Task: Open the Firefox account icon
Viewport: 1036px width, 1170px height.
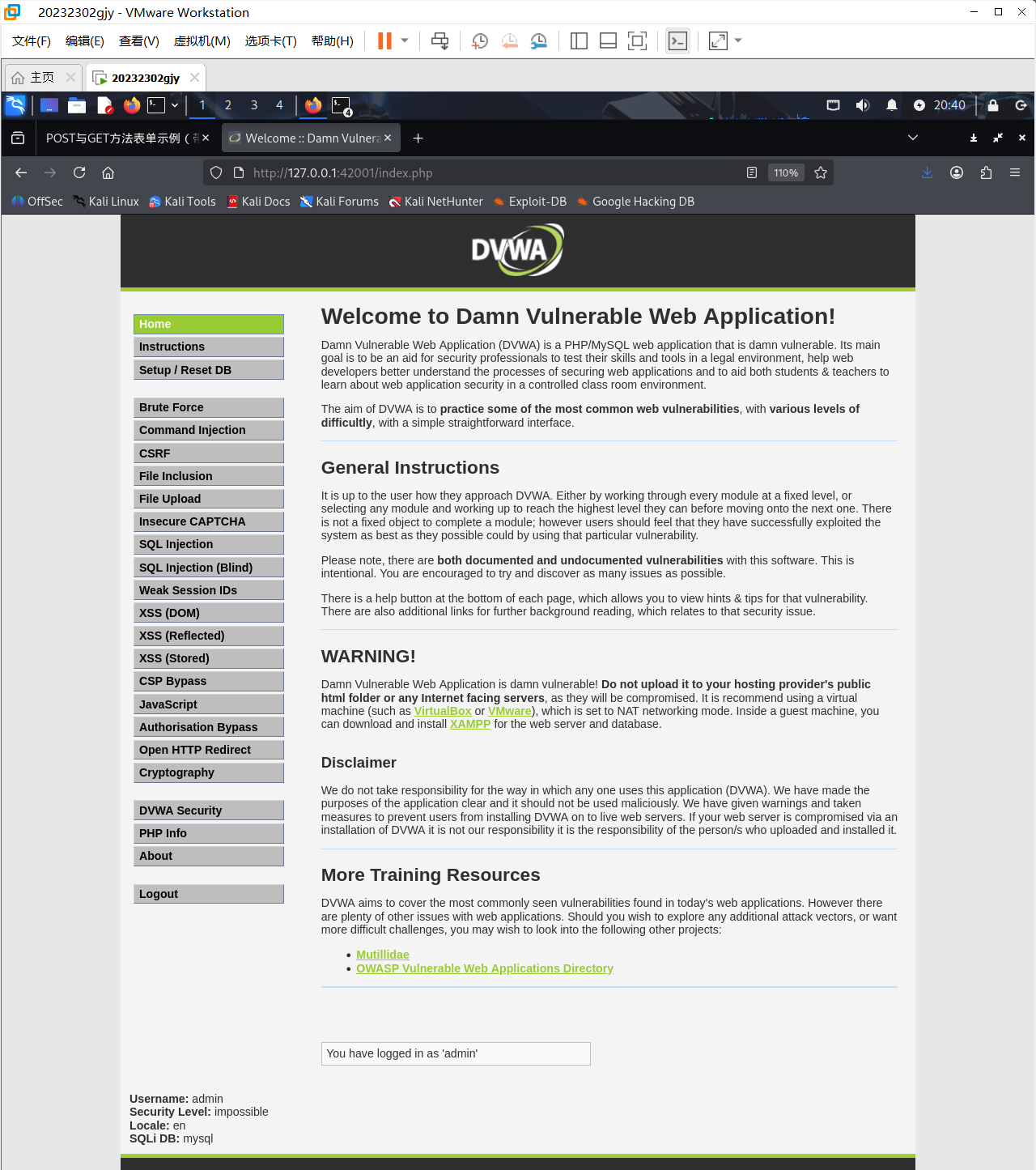Action: pyautogui.click(x=957, y=172)
